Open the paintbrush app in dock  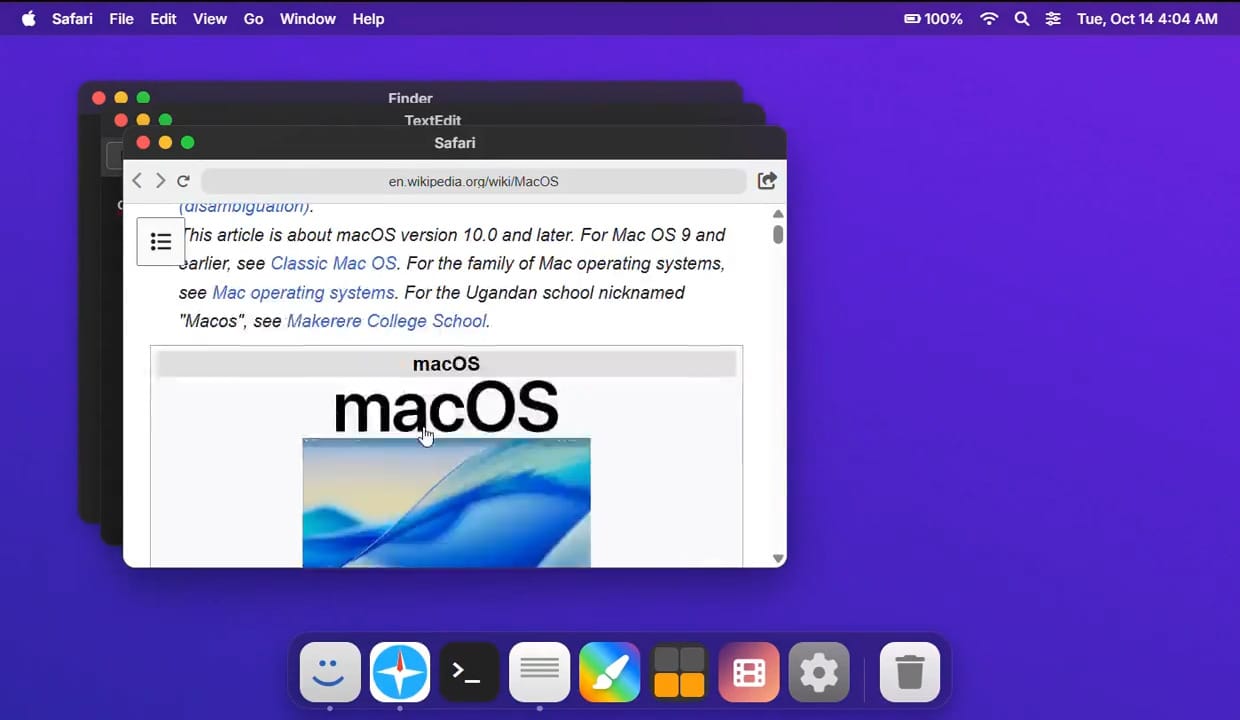point(609,672)
